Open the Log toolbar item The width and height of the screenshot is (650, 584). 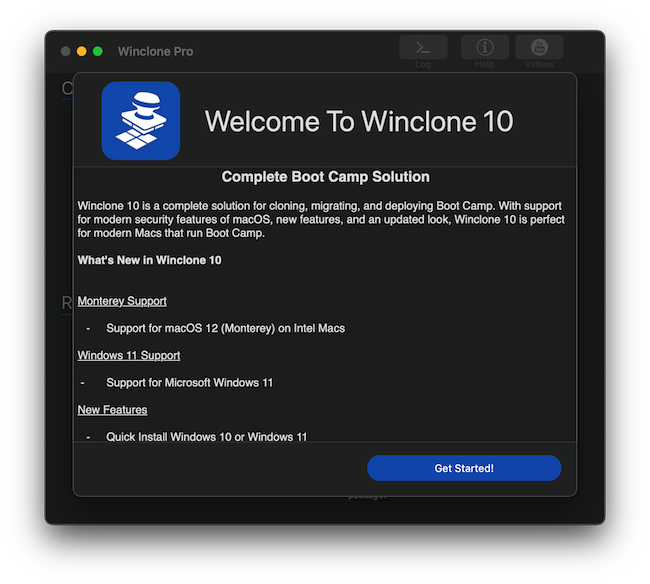[423, 47]
